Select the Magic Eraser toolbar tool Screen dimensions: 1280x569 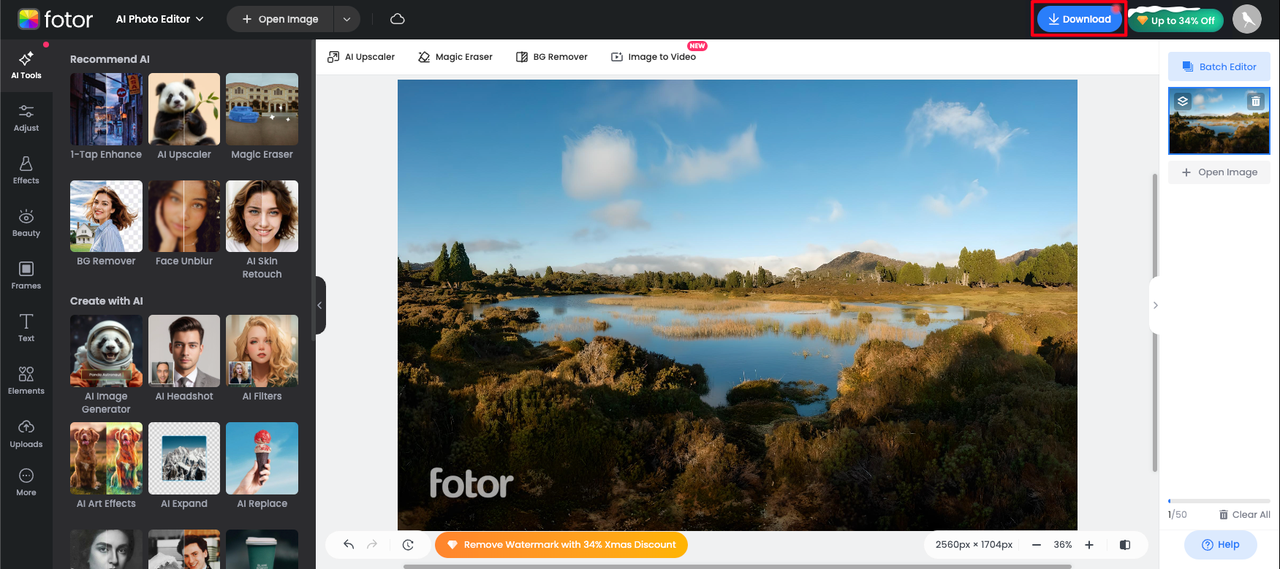[455, 57]
